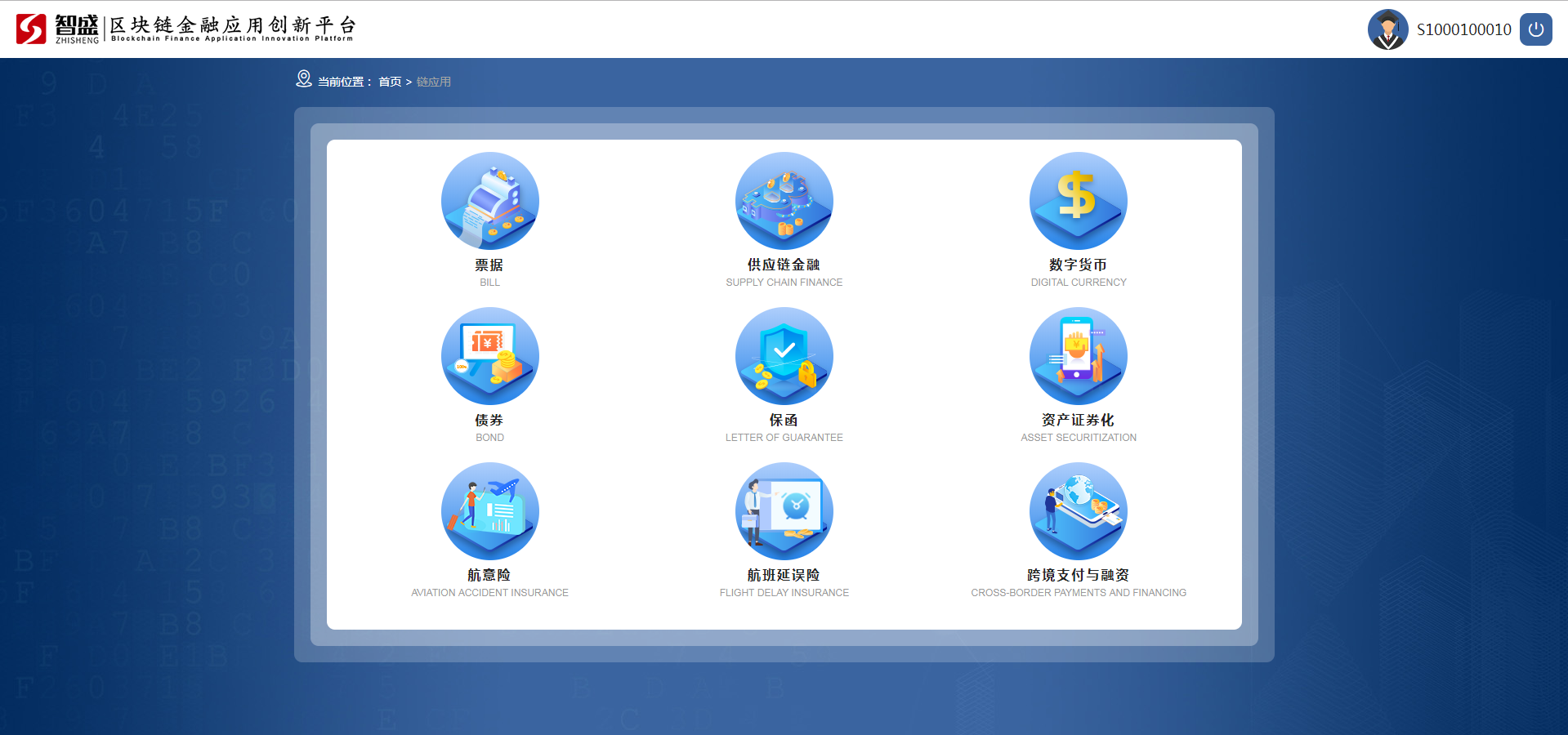Click the 数字货币 text label
This screenshot has height=735, width=1568.
pos(1078,265)
